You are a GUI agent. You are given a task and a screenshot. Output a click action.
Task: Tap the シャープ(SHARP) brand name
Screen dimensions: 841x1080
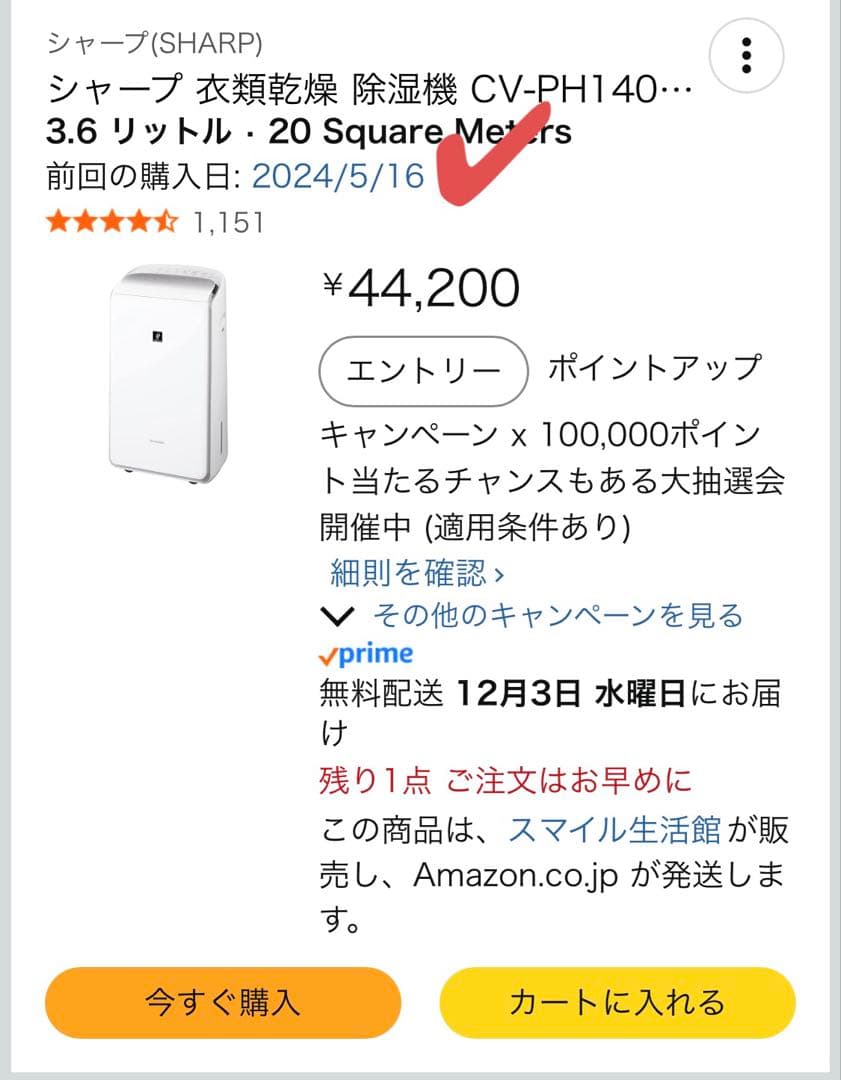(x=155, y=43)
